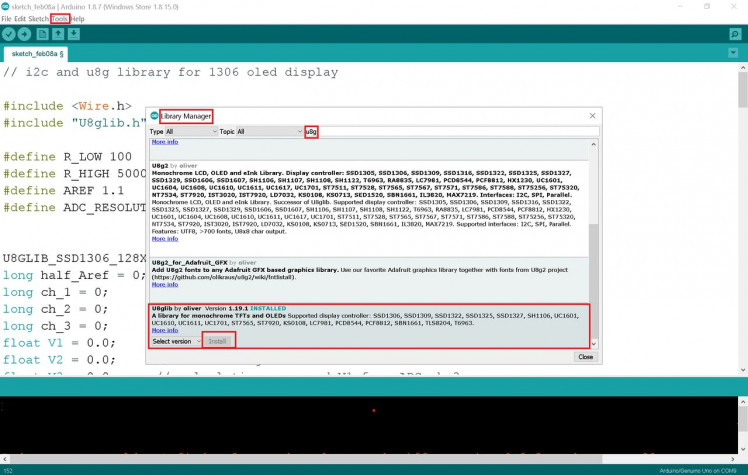Open the Tools menu
Screen dimensions: 748x475
60,19
